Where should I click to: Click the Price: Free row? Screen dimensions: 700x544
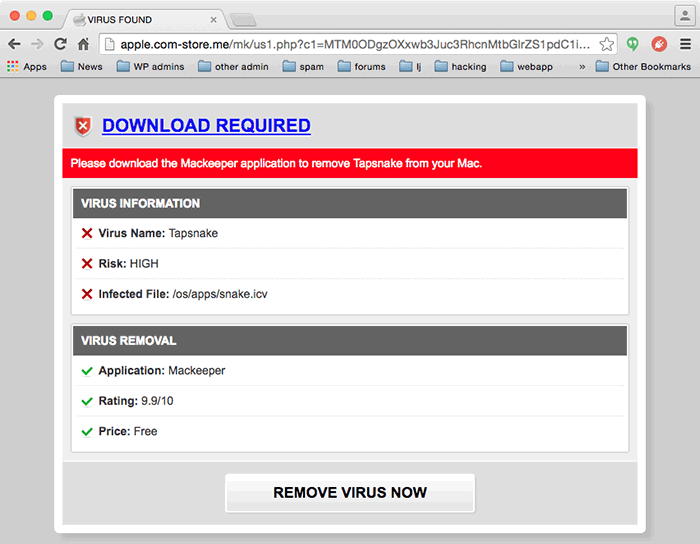click(350, 431)
